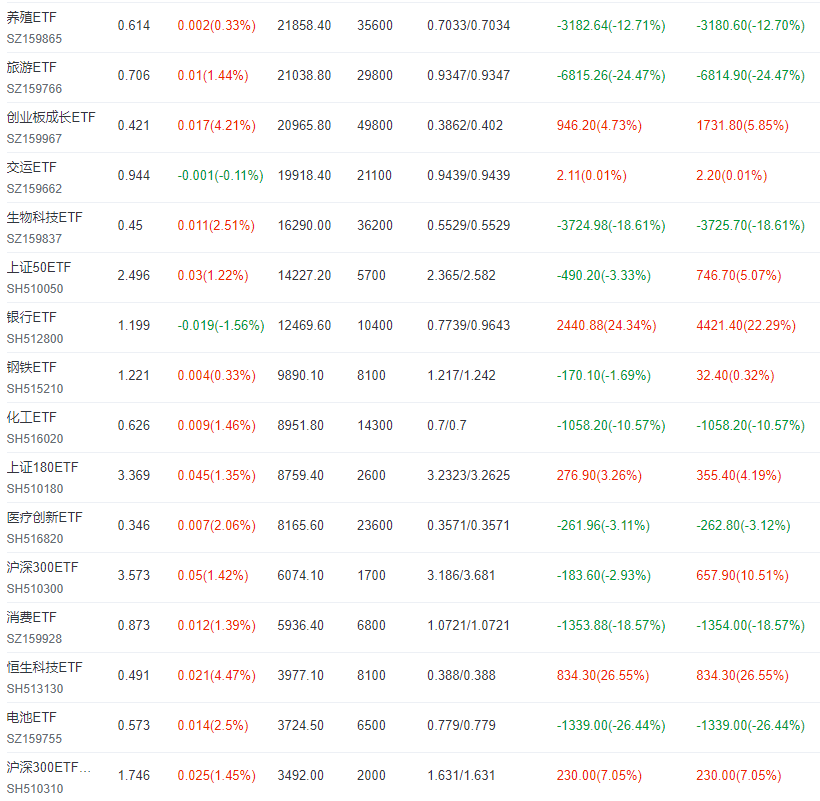
Task: Click change 0.021(4.47%)
Action: click(217, 676)
